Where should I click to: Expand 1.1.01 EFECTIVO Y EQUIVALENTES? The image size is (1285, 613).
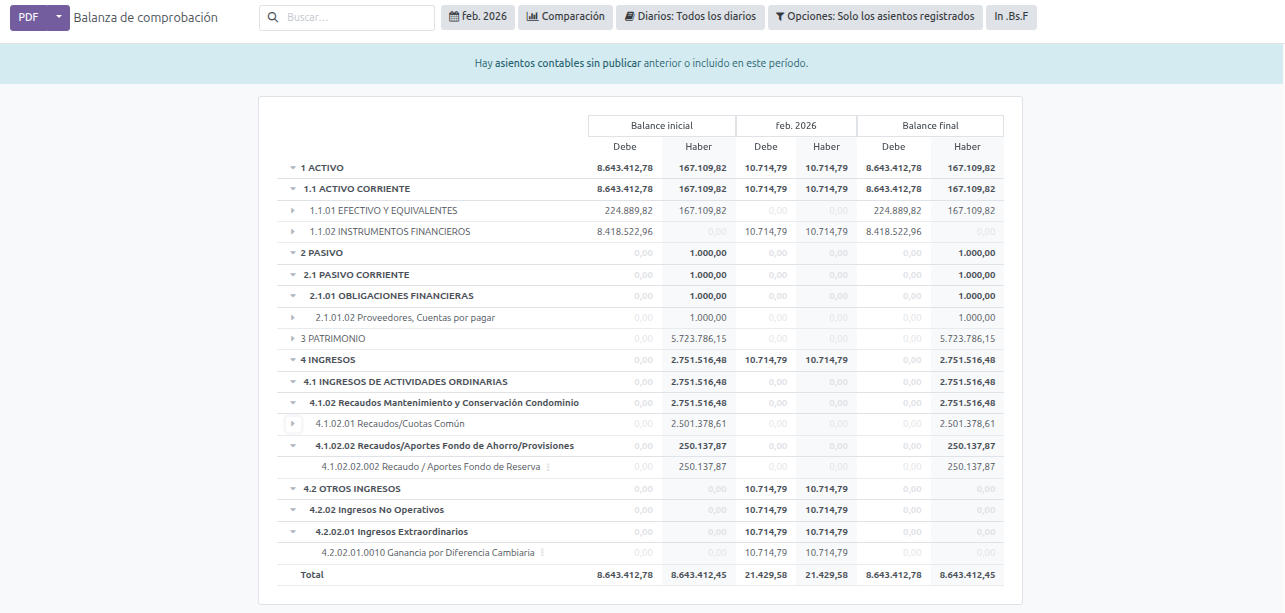293,211
